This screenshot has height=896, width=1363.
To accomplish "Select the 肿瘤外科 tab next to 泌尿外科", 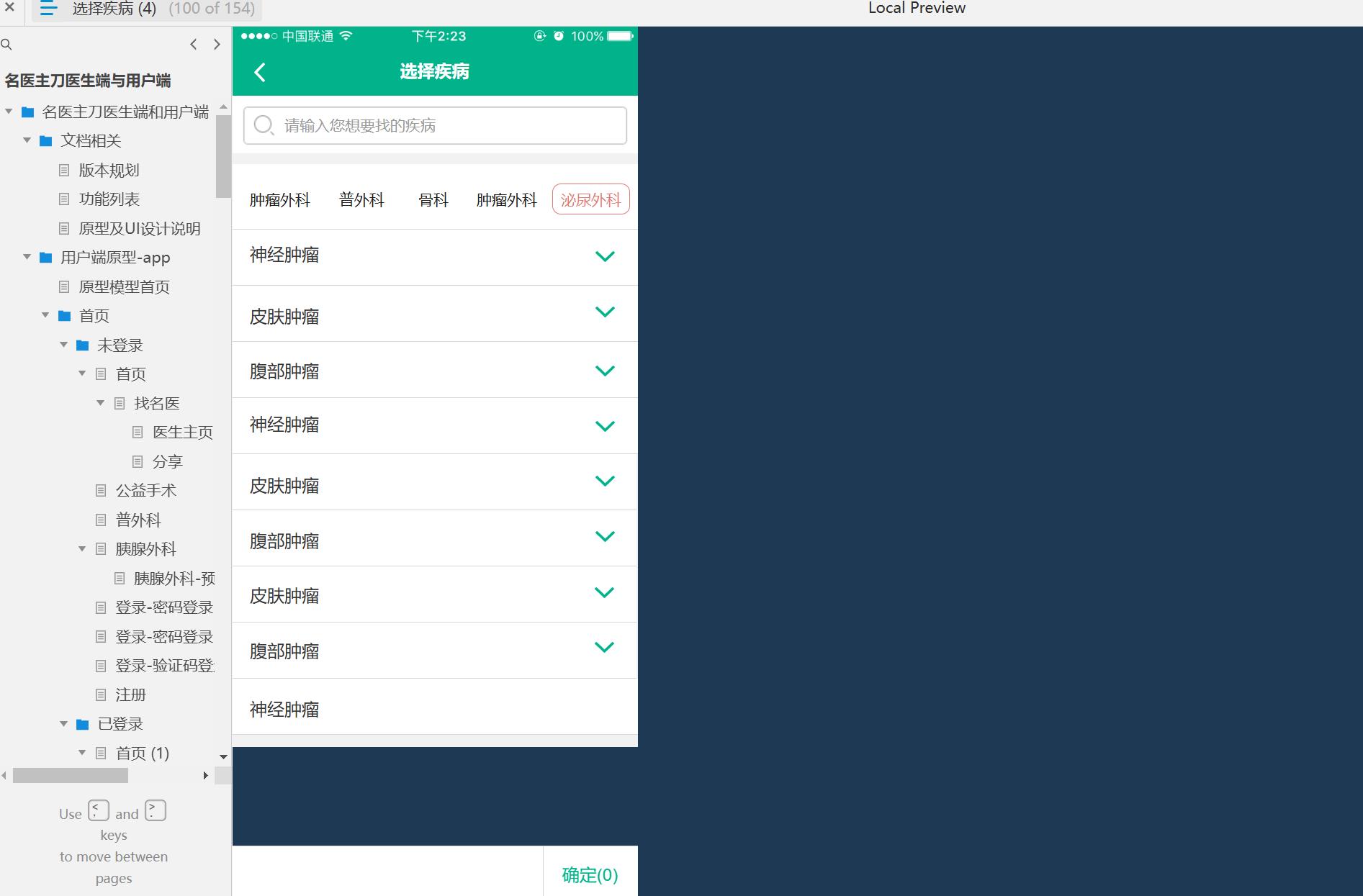I will coord(507,200).
